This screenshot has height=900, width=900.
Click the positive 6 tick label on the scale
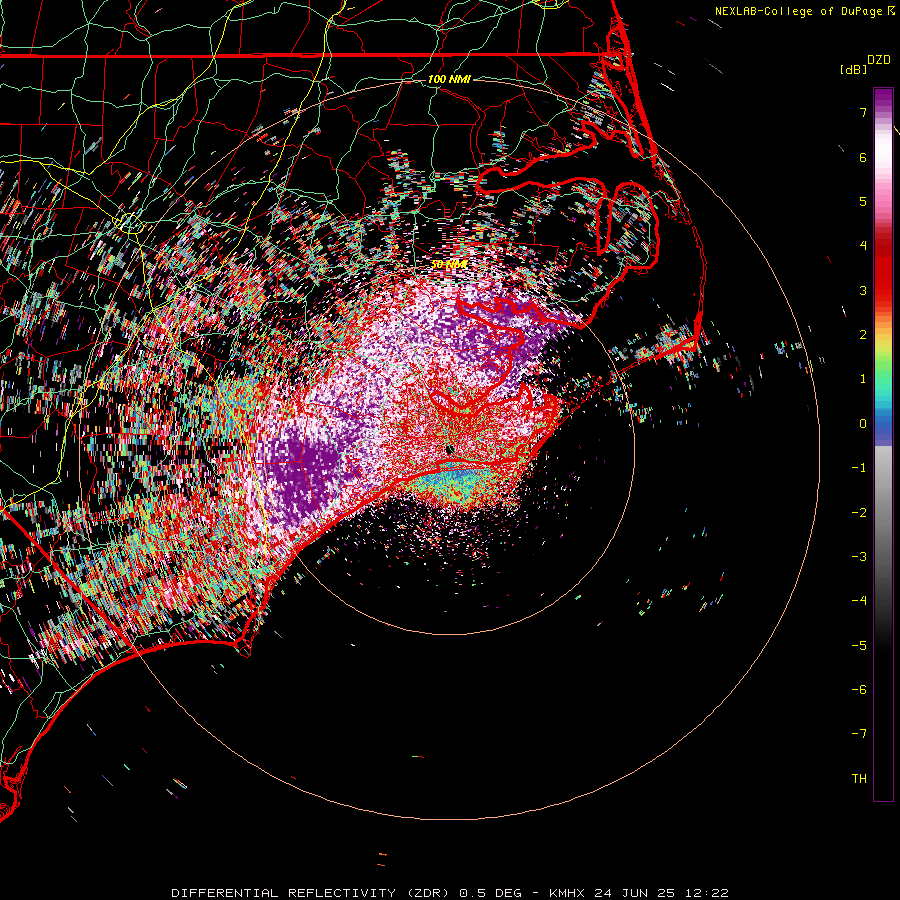863,157
